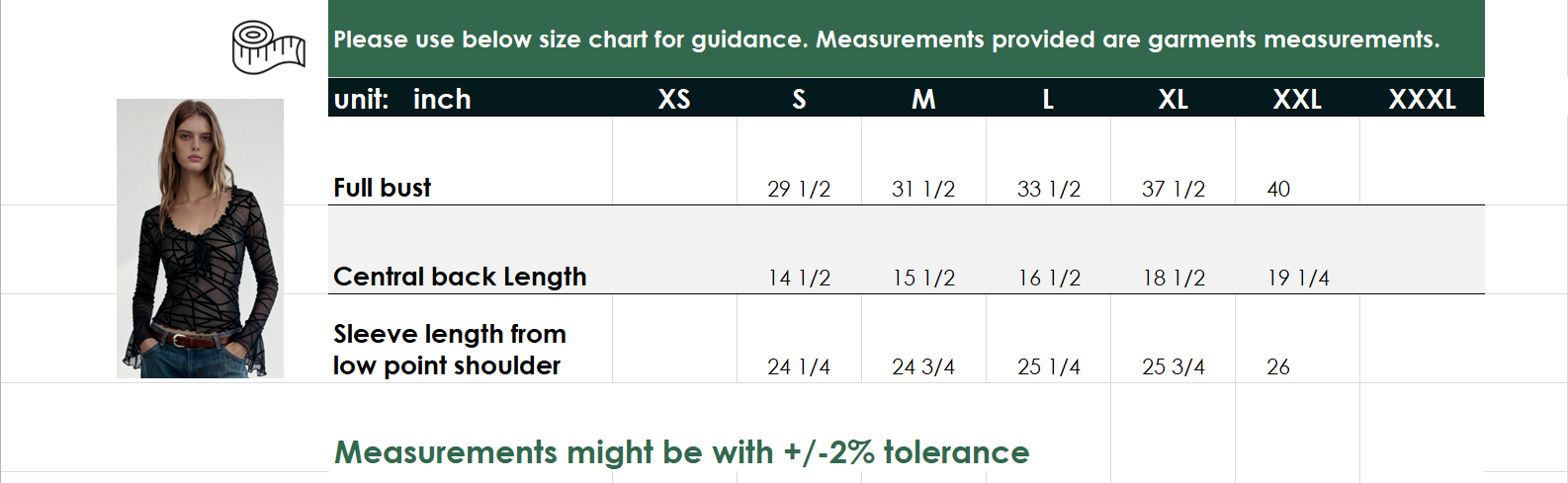Select the sleeve length value 24 3/4
1568x483 pixels.
923,366
